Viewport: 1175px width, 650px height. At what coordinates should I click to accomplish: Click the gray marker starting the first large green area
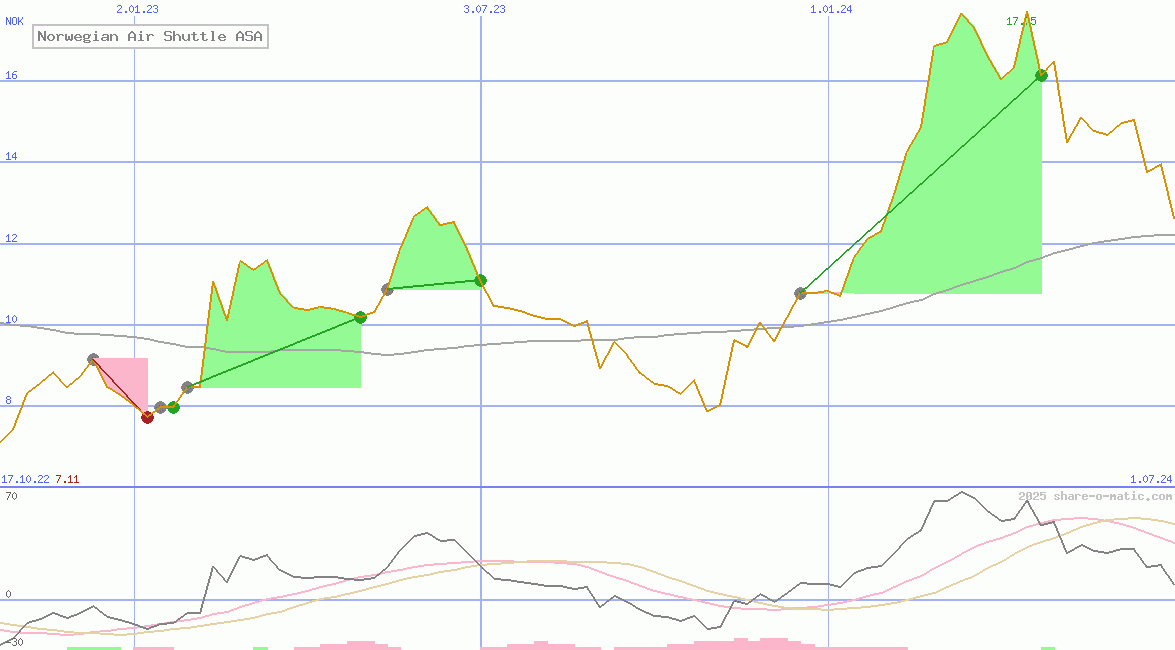click(x=187, y=387)
